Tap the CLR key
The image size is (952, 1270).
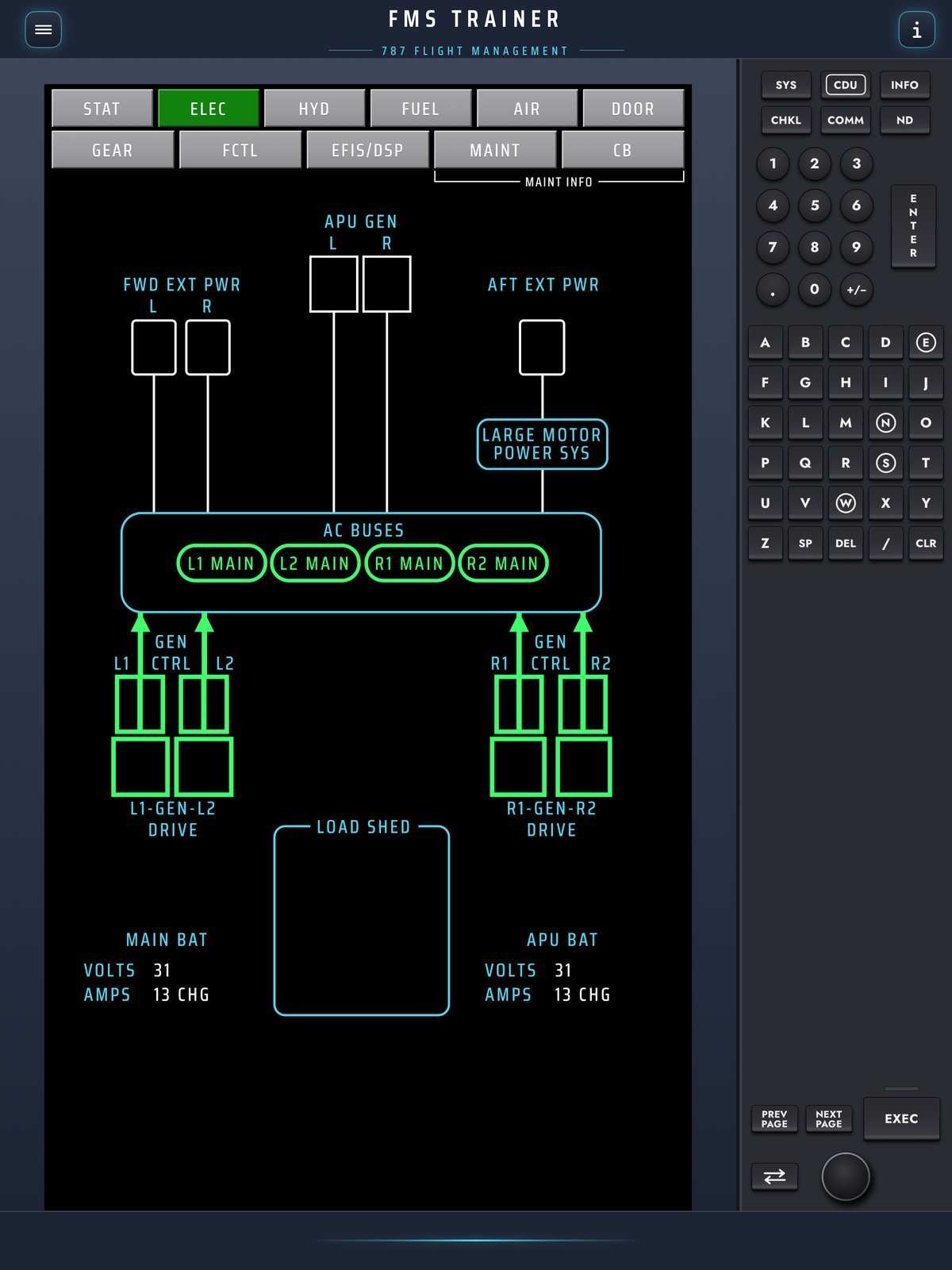(926, 543)
